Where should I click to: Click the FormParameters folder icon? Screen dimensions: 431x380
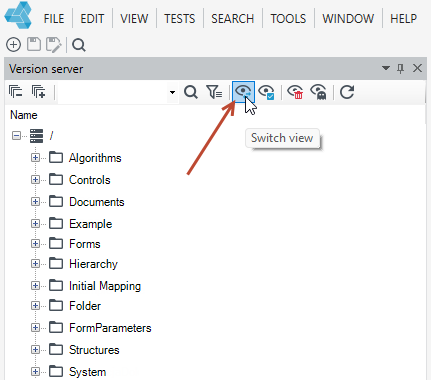pos(56,327)
